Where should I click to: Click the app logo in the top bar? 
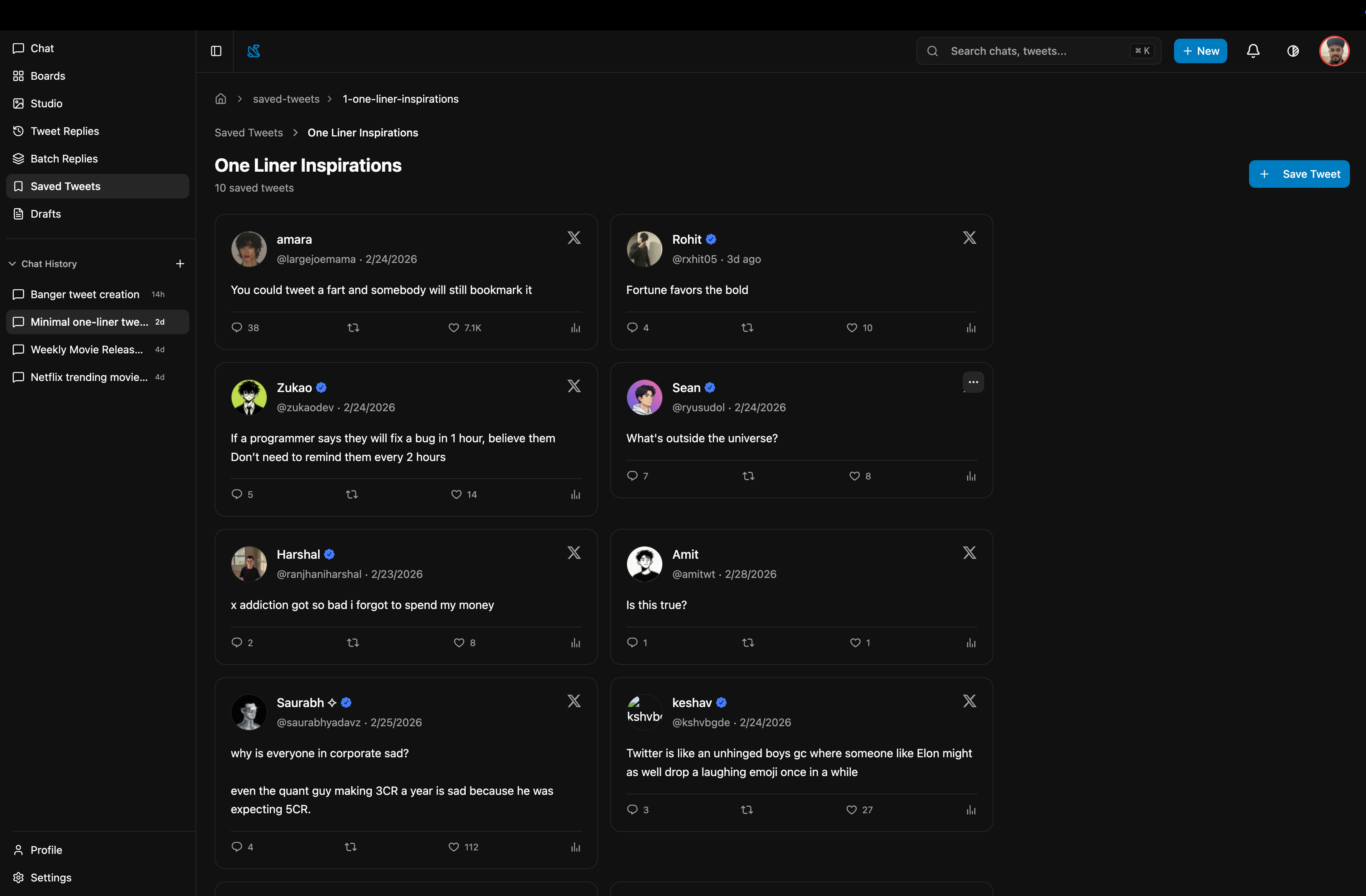coord(254,51)
